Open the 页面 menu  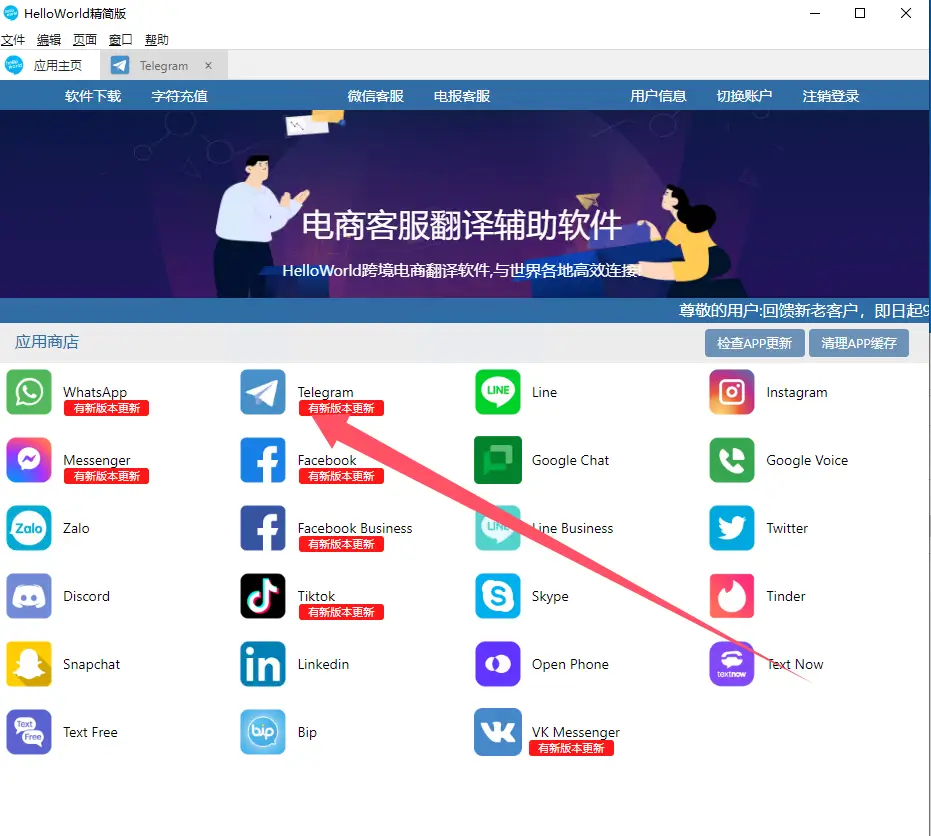pos(85,40)
